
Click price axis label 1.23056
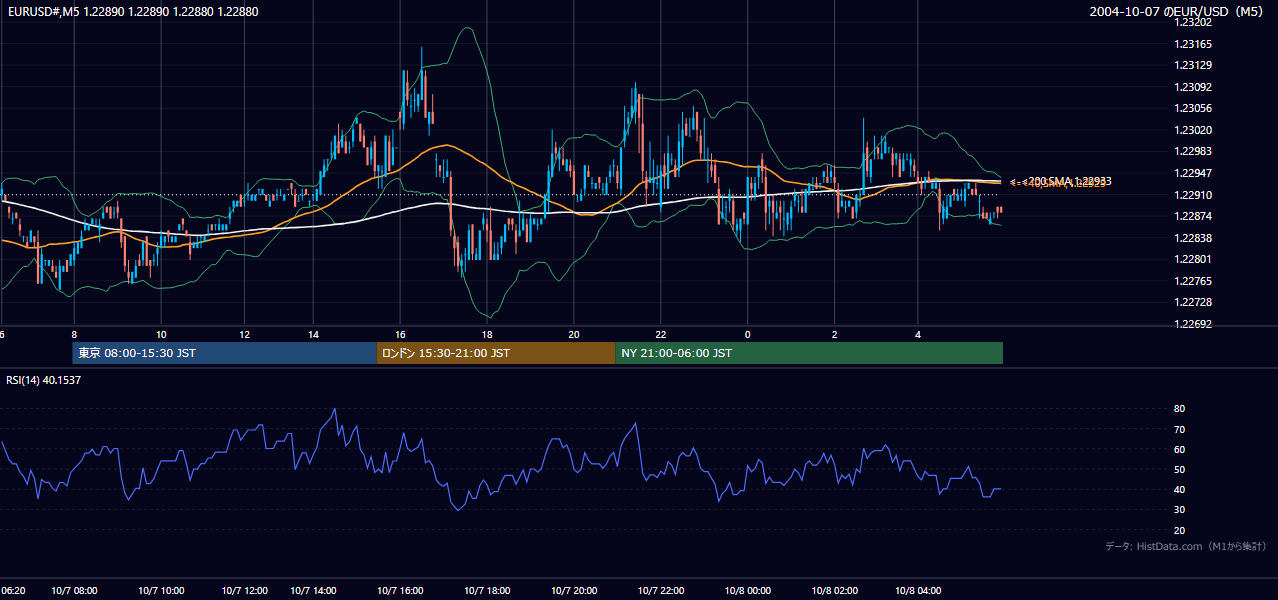click(1192, 108)
